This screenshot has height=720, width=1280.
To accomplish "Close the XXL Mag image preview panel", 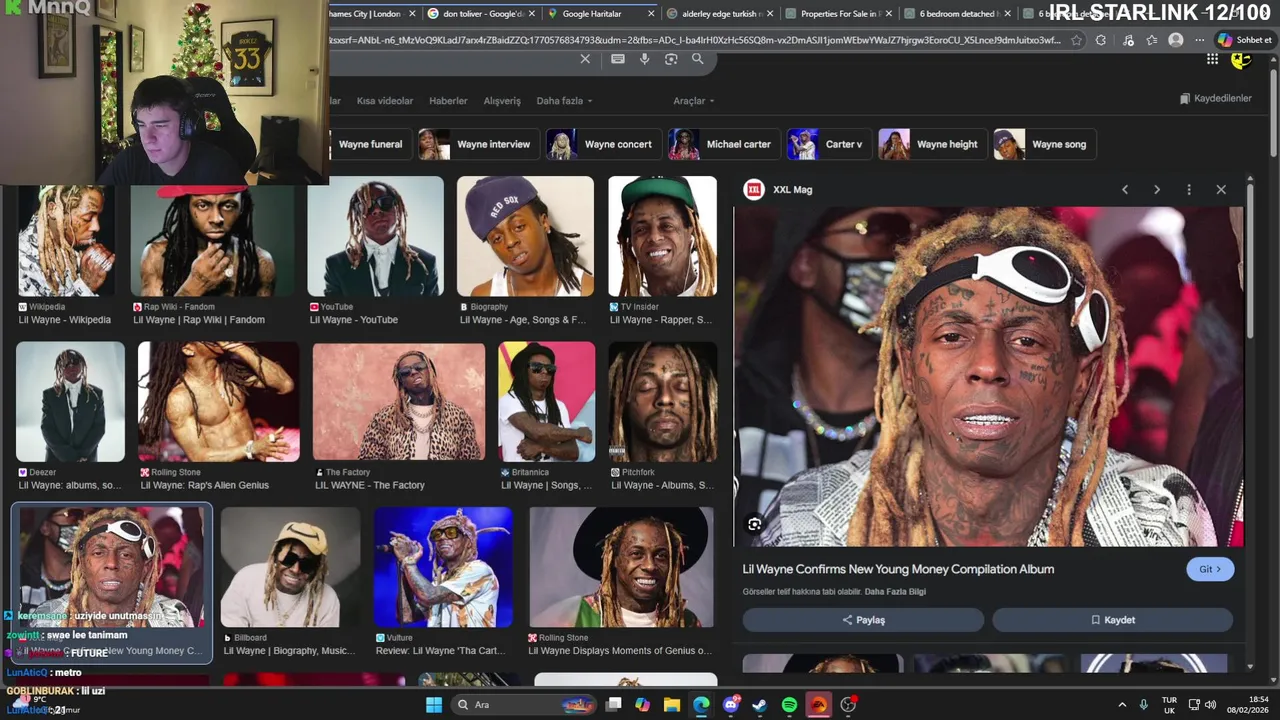I will (1221, 189).
